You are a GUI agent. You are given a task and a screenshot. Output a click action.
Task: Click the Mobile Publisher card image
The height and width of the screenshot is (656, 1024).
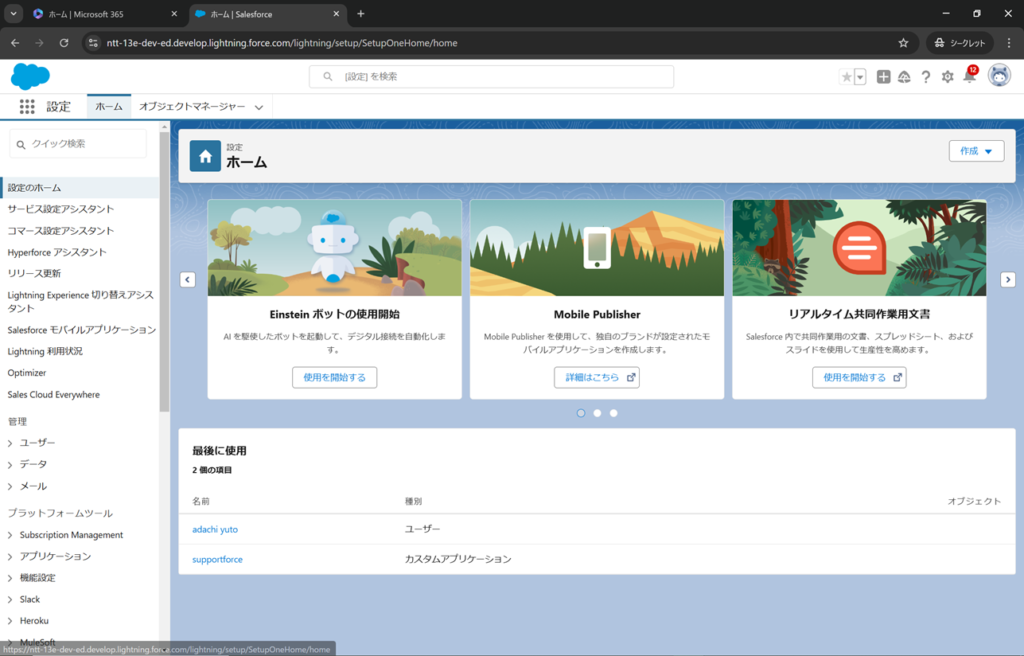point(597,248)
